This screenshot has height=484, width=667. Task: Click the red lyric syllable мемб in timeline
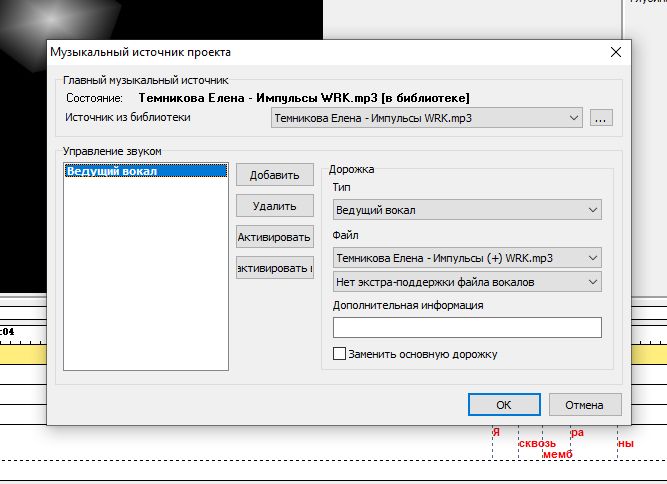coord(558,454)
